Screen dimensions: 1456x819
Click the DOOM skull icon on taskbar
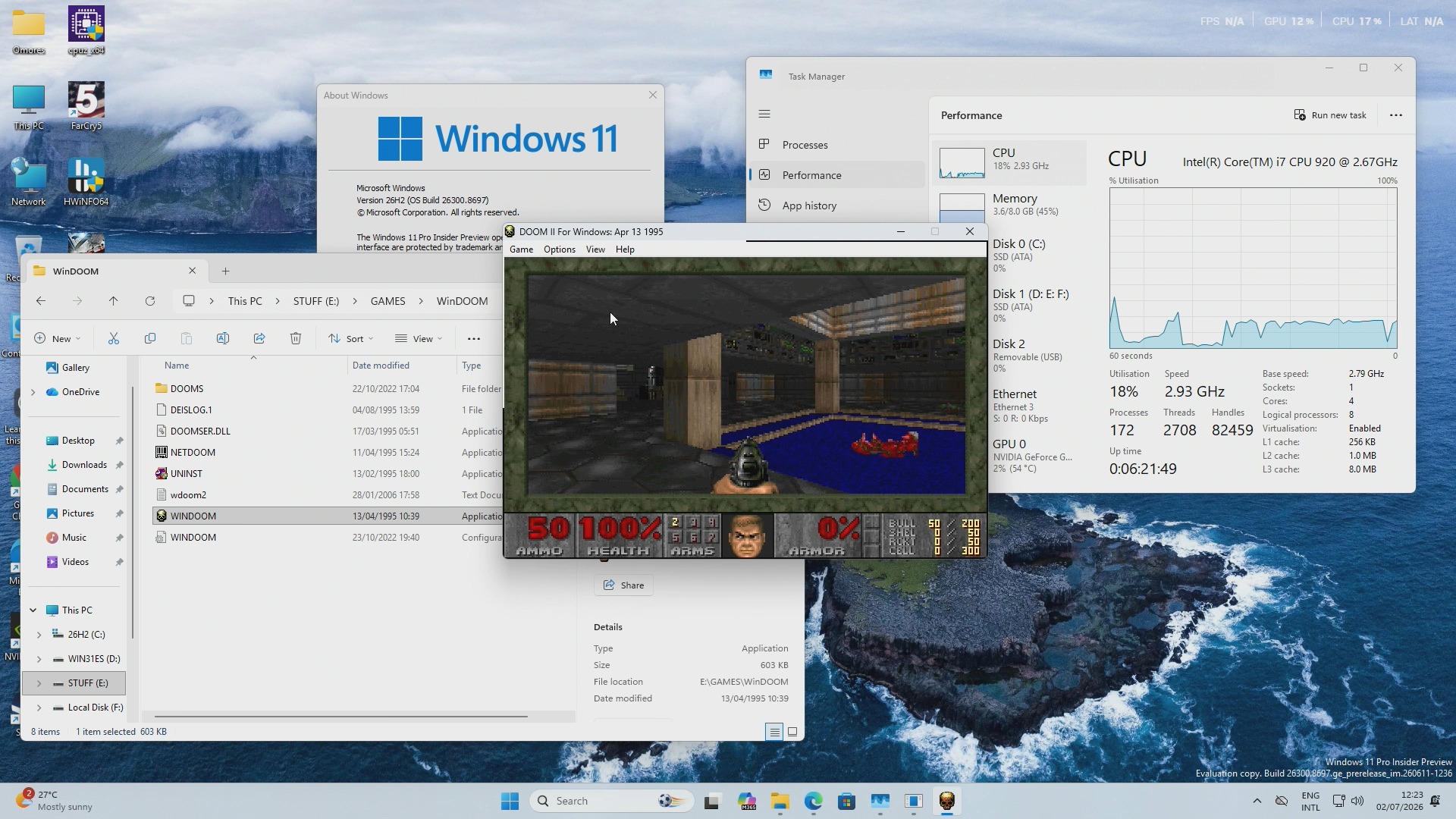pyautogui.click(x=947, y=802)
